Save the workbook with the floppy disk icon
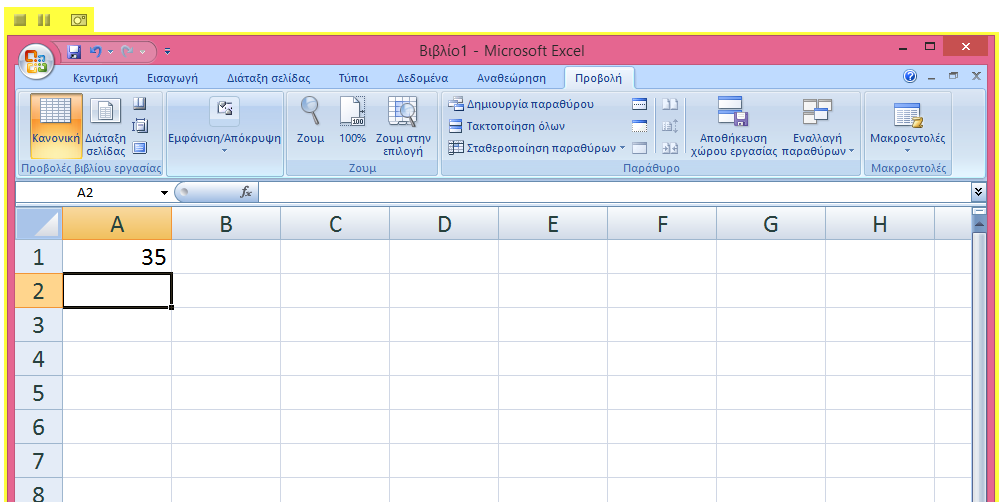The image size is (1004, 502). click(74, 51)
